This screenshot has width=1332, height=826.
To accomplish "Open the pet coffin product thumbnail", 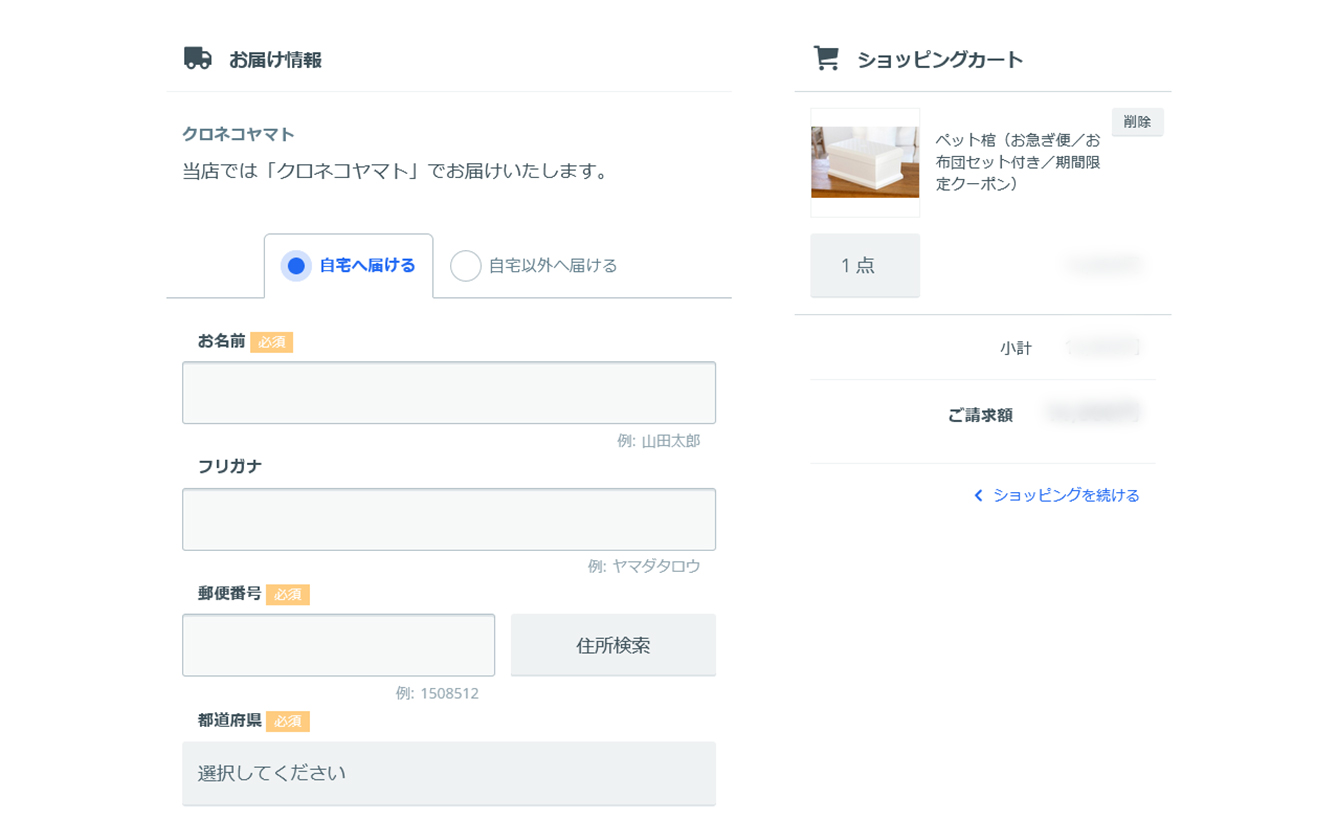I will 865,162.
